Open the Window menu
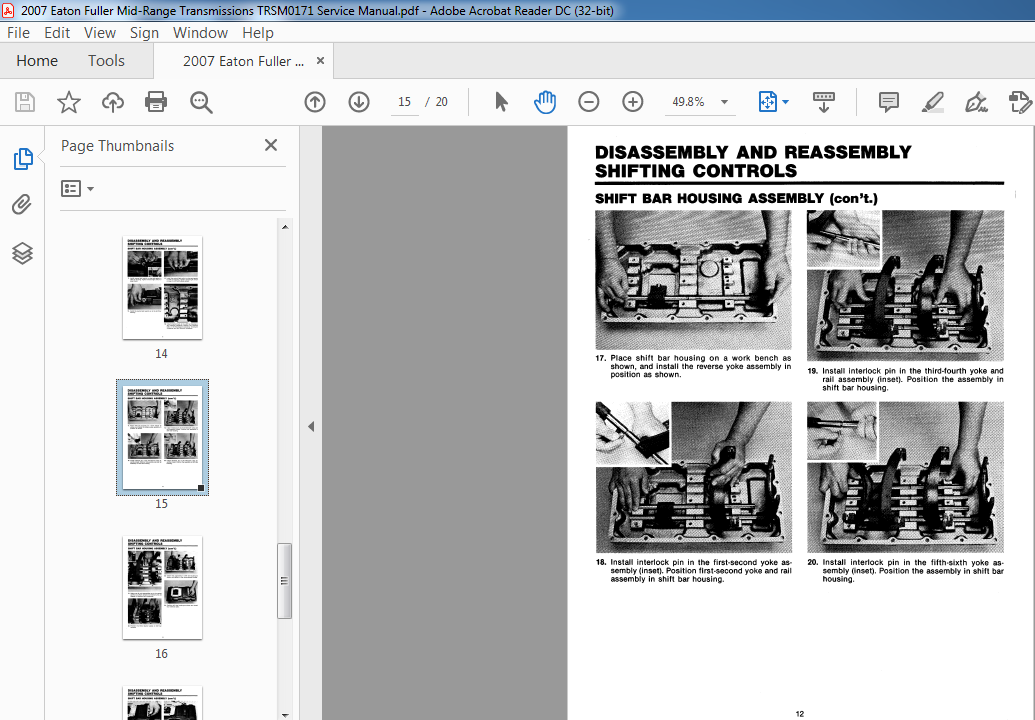The height and width of the screenshot is (720, 1035). click(200, 33)
